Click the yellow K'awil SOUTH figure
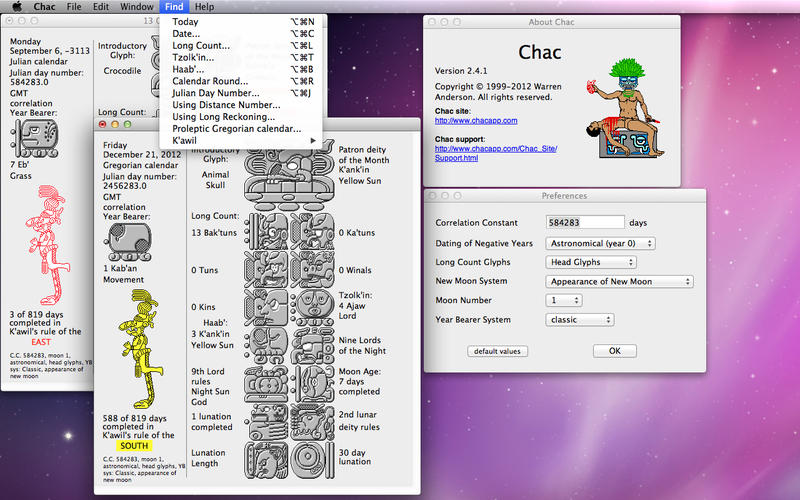800x500 pixels. click(x=140, y=348)
